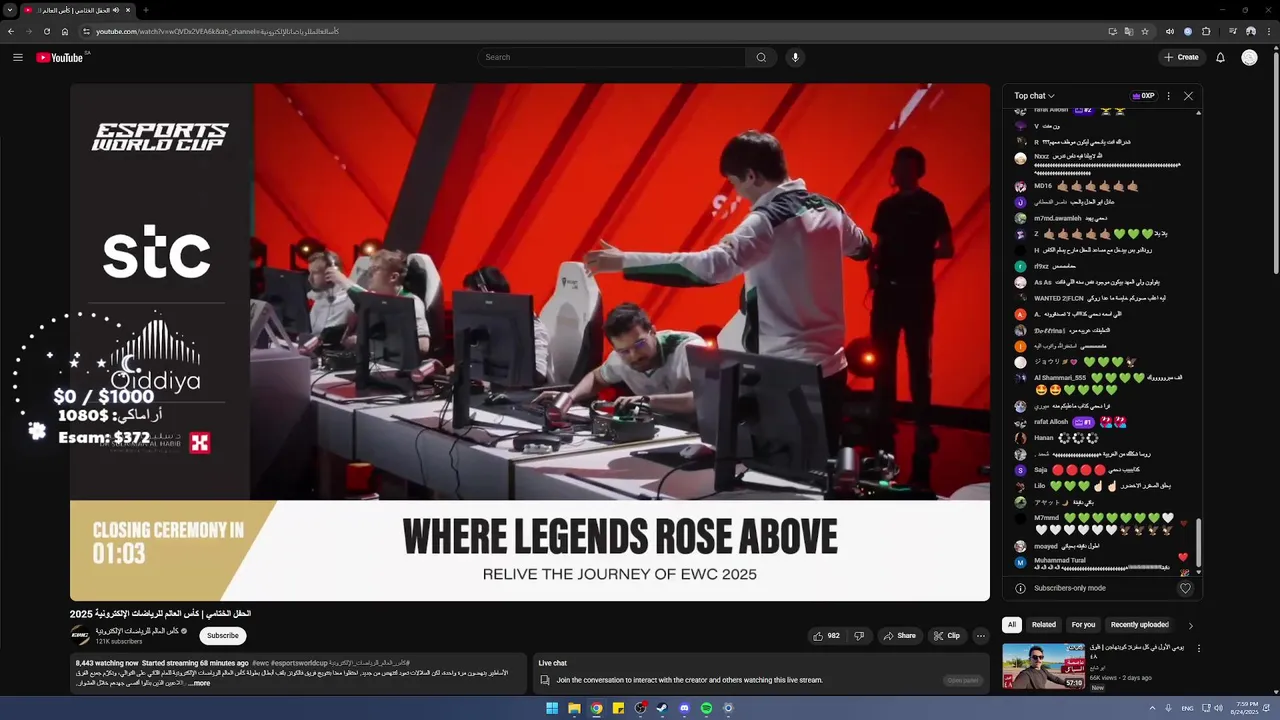The image size is (1280, 720).
Task: Click the Chrome address bar URL
Action: point(217,31)
